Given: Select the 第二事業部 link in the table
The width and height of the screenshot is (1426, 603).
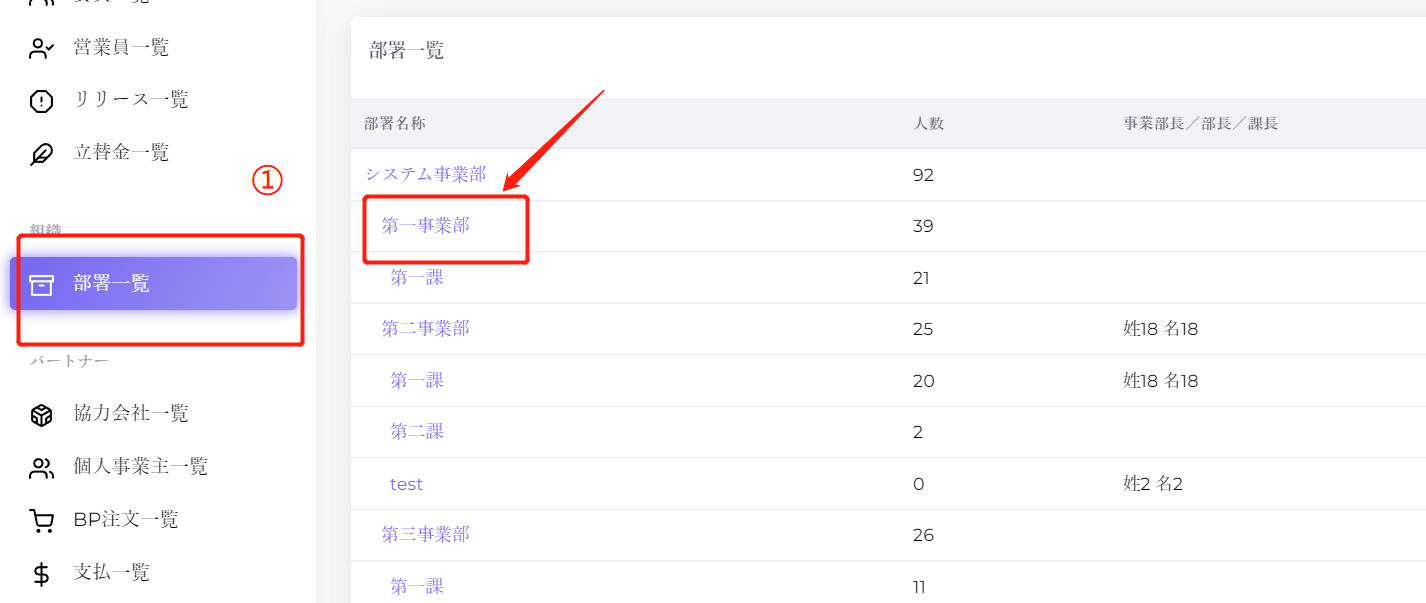Looking at the screenshot, I should [x=425, y=328].
